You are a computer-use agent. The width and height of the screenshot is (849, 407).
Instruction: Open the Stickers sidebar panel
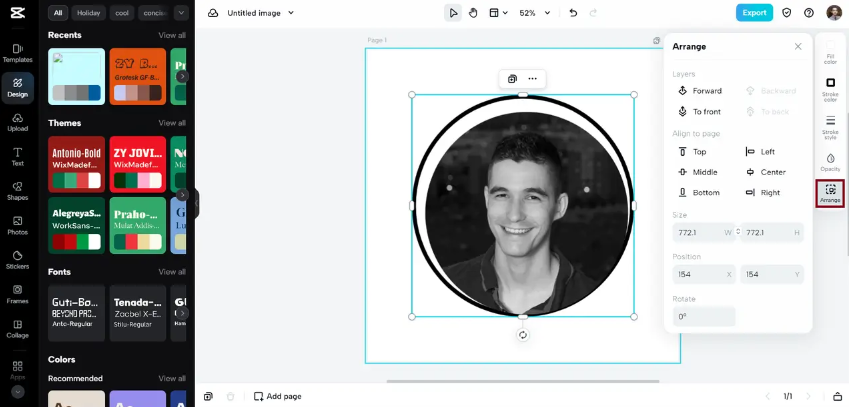pyautogui.click(x=17, y=260)
